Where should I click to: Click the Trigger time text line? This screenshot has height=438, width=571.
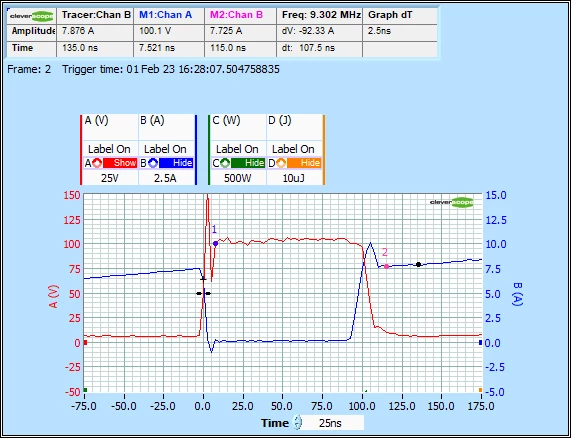click(x=171, y=70)
